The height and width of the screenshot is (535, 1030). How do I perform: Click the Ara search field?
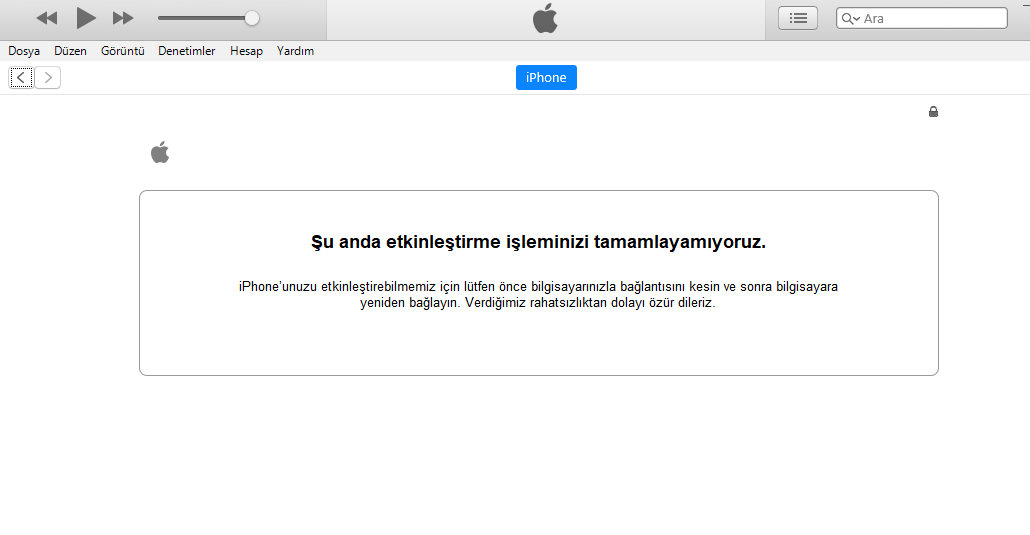(x=922, y=18)
